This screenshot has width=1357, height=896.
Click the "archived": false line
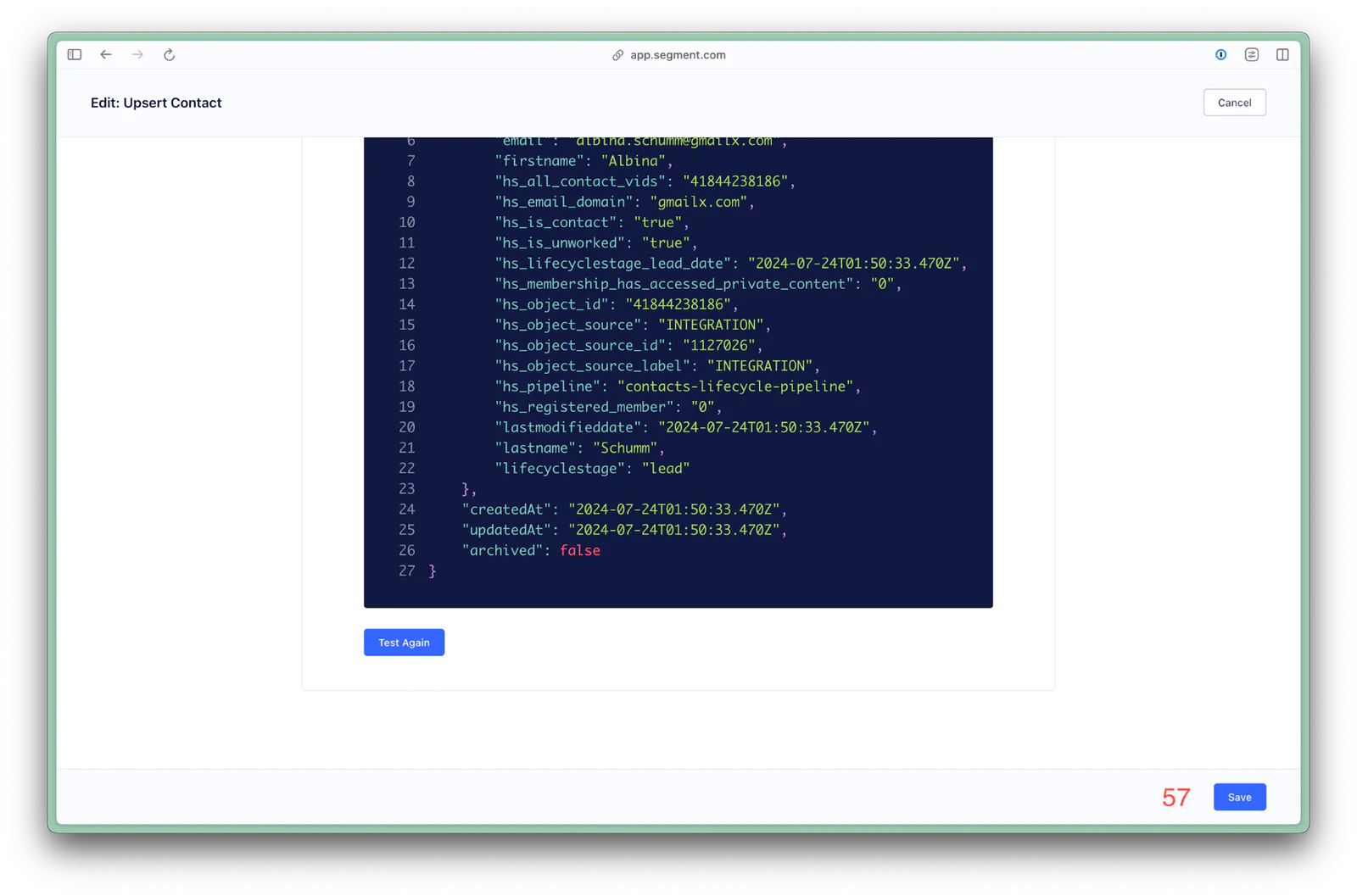(531, 551)
